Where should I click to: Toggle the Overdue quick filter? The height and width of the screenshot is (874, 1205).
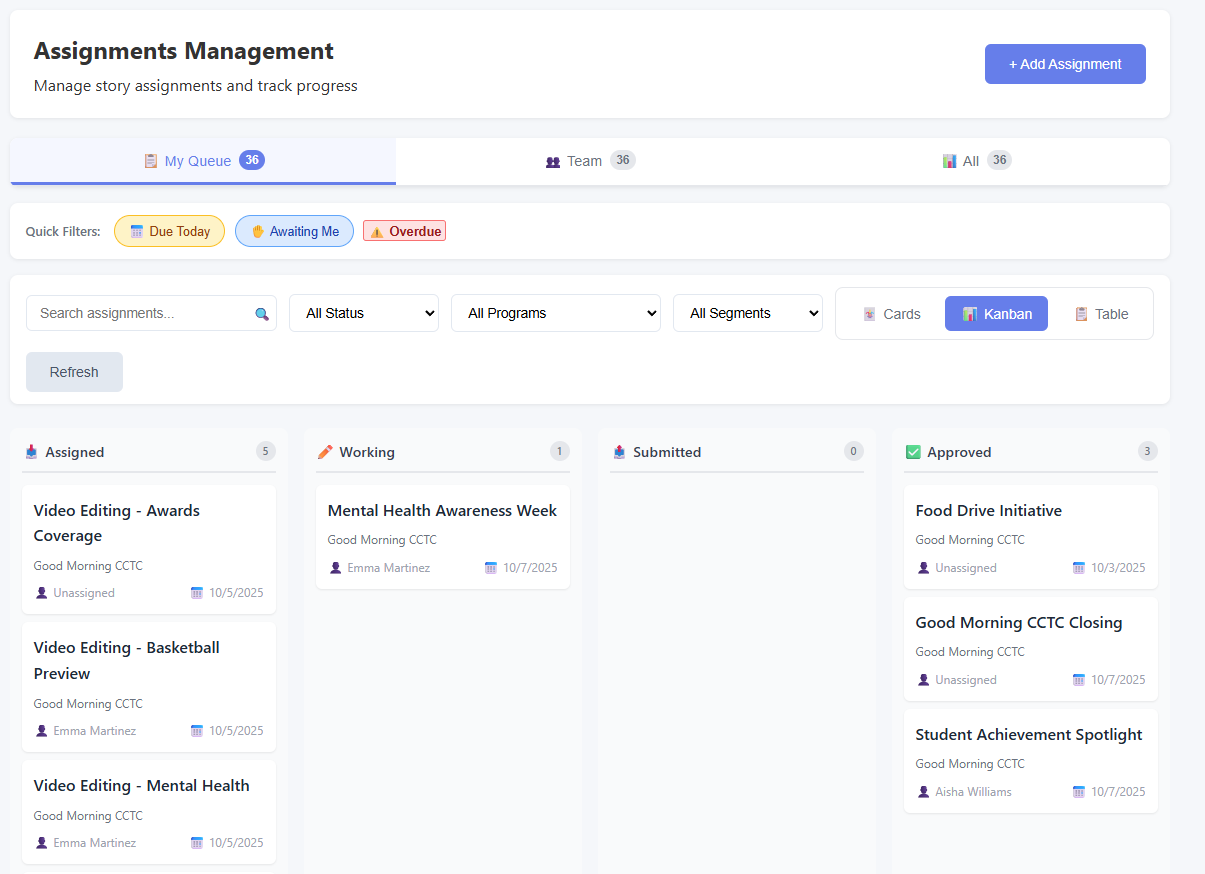pos(404,231)
